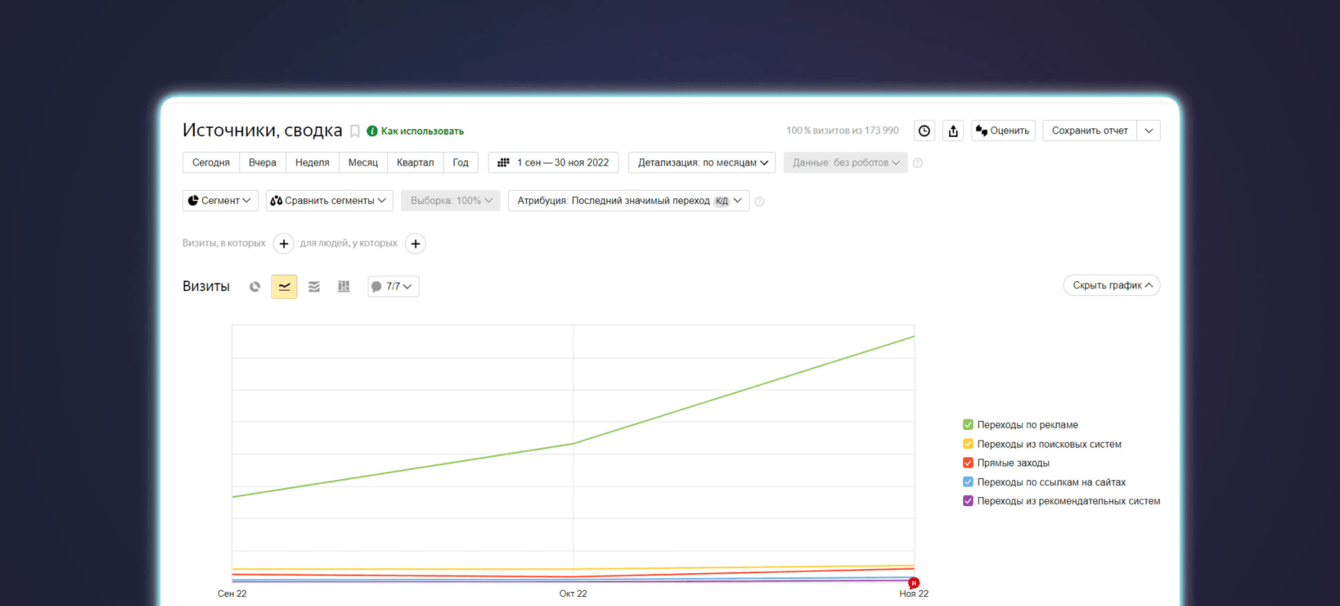Select the Сегодня period tab
The width and height of the screenshot is (1340, 606).
tap(211, 162)
